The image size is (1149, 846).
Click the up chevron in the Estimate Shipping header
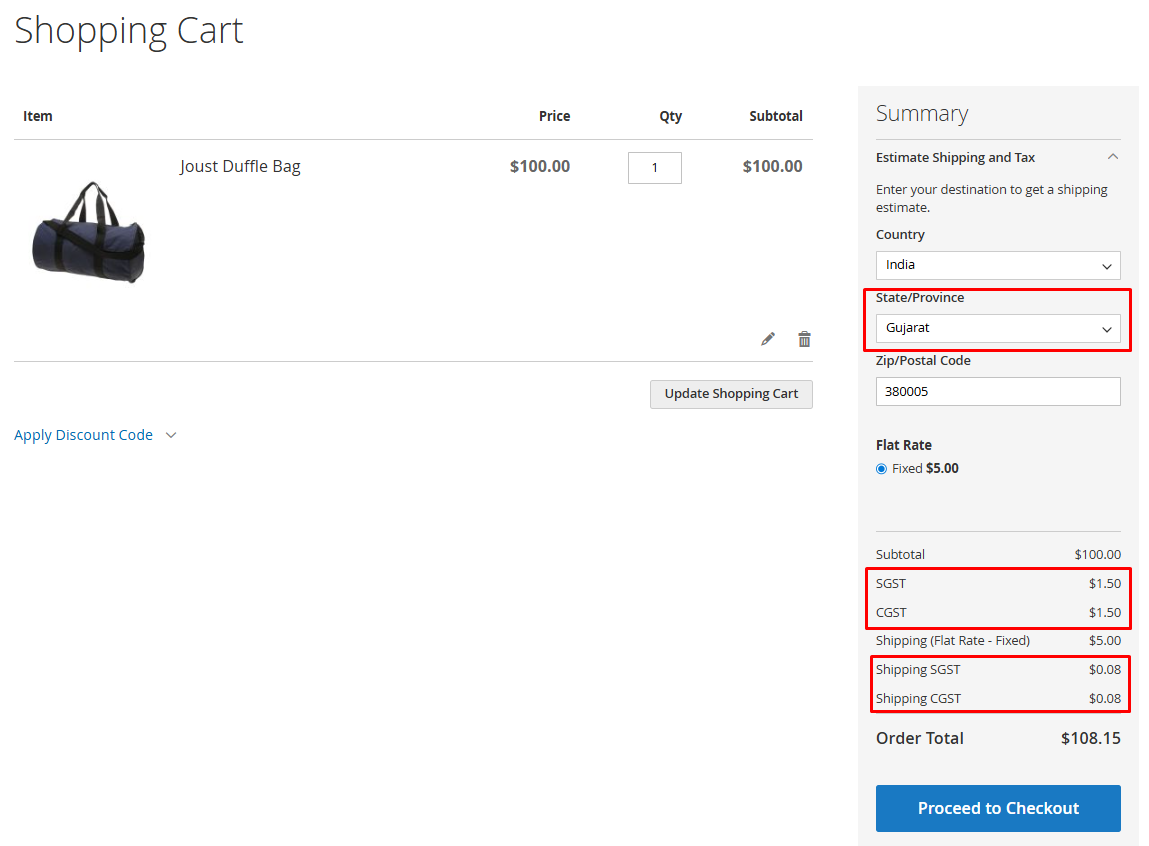pos(1112,157)
